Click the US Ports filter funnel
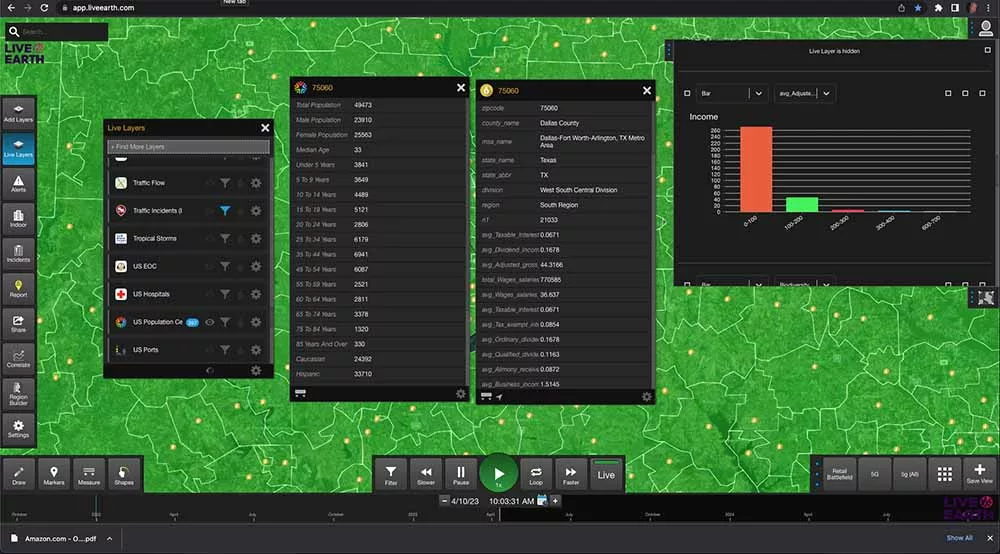 point(225,350)
